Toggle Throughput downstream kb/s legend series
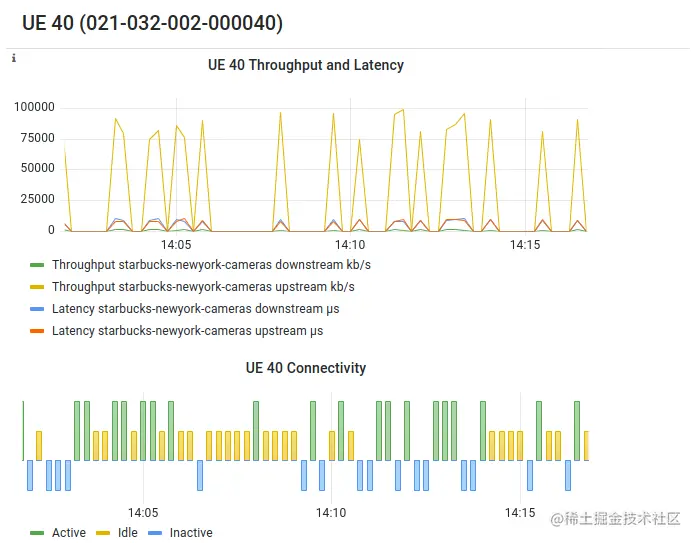 211,265
